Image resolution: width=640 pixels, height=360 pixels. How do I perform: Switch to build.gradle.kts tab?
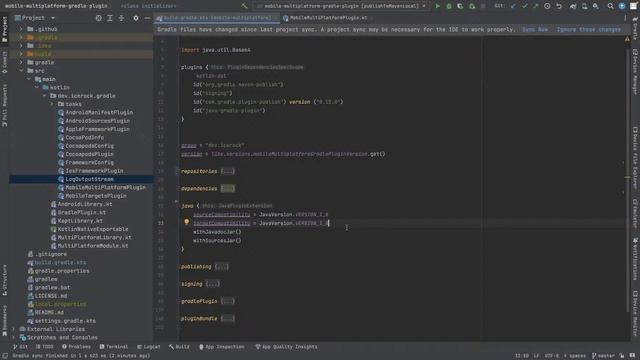(217, 18)
